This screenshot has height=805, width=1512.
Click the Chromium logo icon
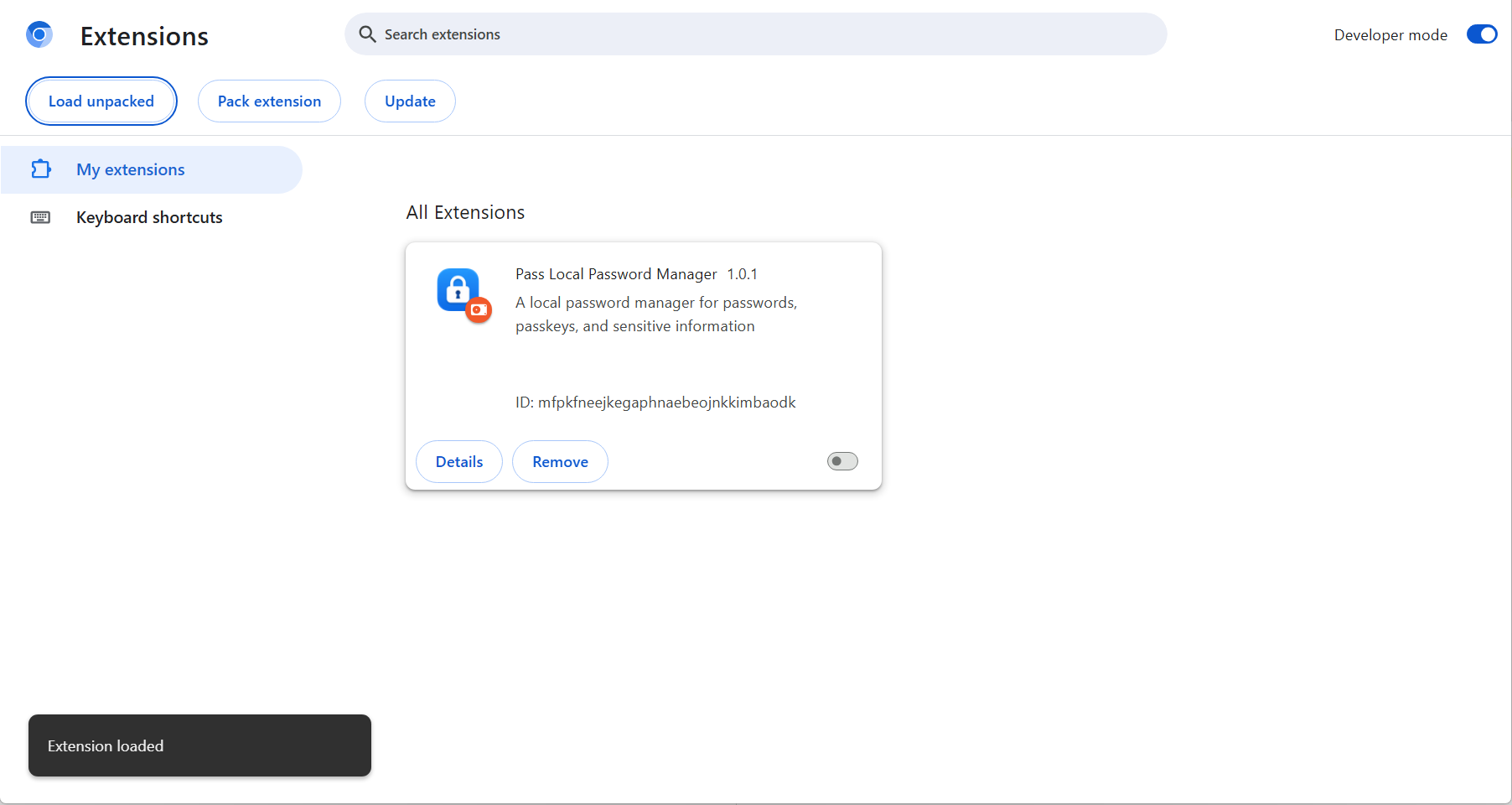click(x=39, y=34)
